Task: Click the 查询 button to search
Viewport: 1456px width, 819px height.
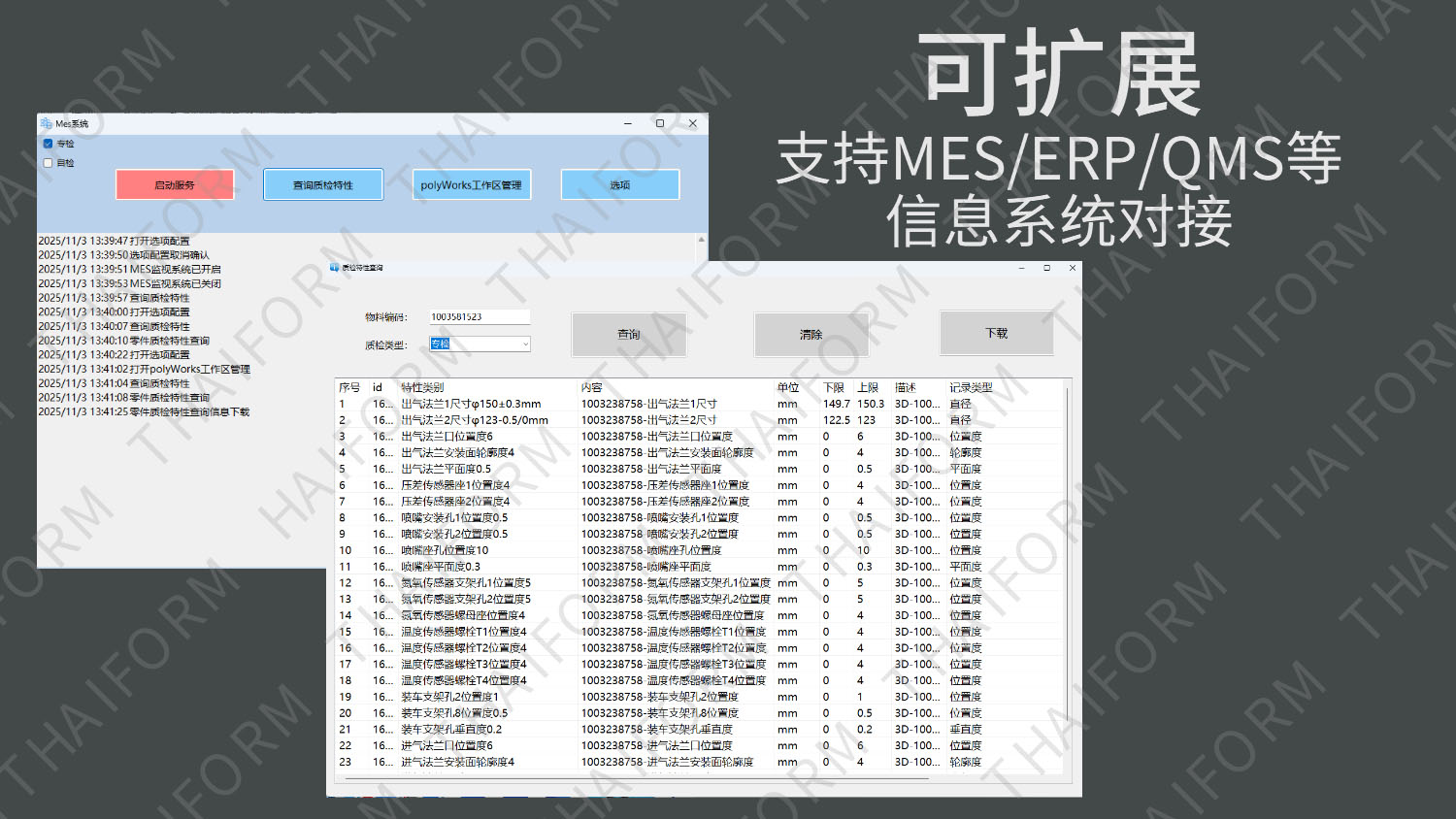Action: click(x=629, y=334)
